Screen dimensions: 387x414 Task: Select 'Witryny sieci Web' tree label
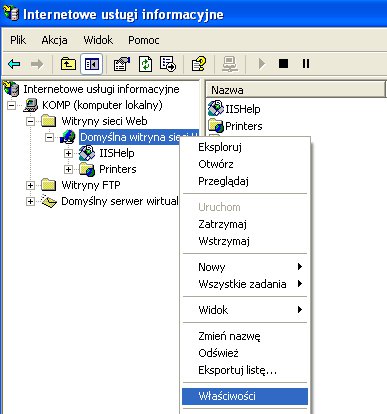[x=104, y=121]
